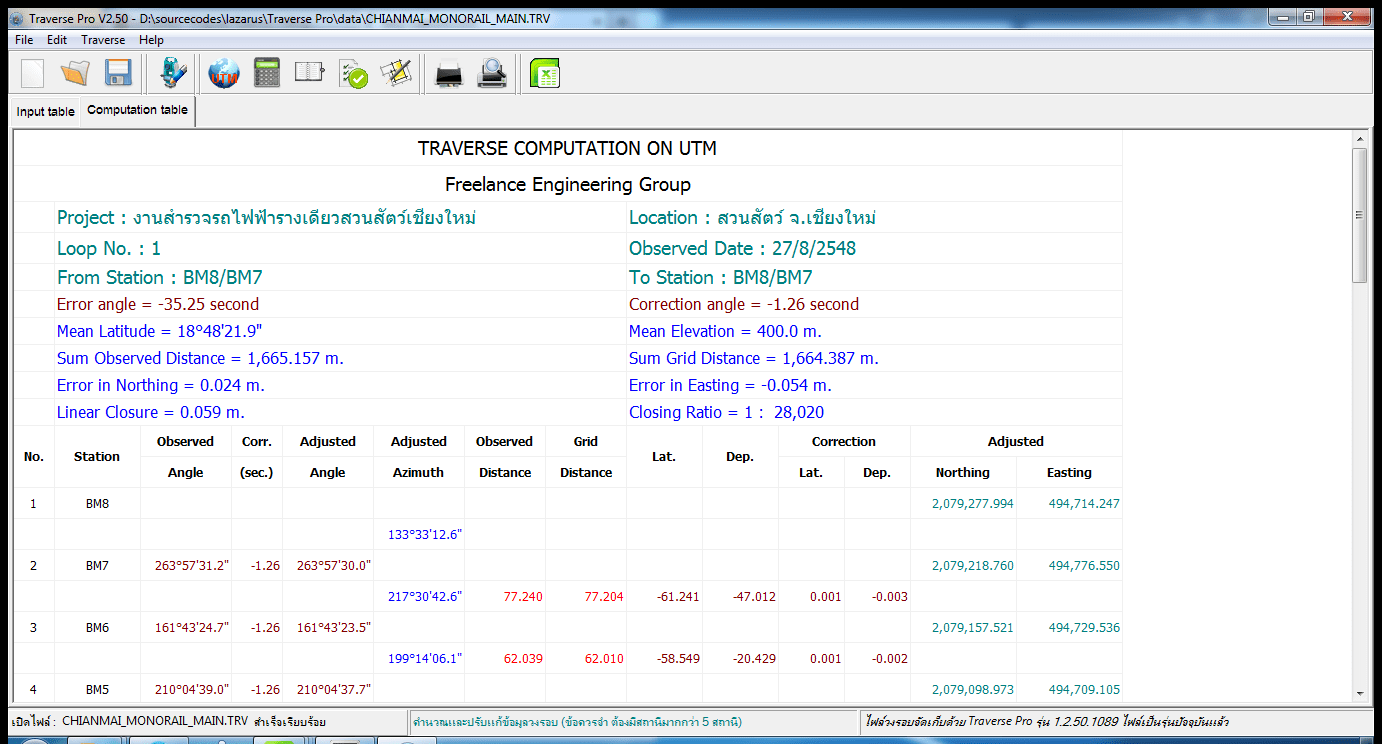Export results to Excel icon
1382x744 pixels.
[x=545, y=74]
